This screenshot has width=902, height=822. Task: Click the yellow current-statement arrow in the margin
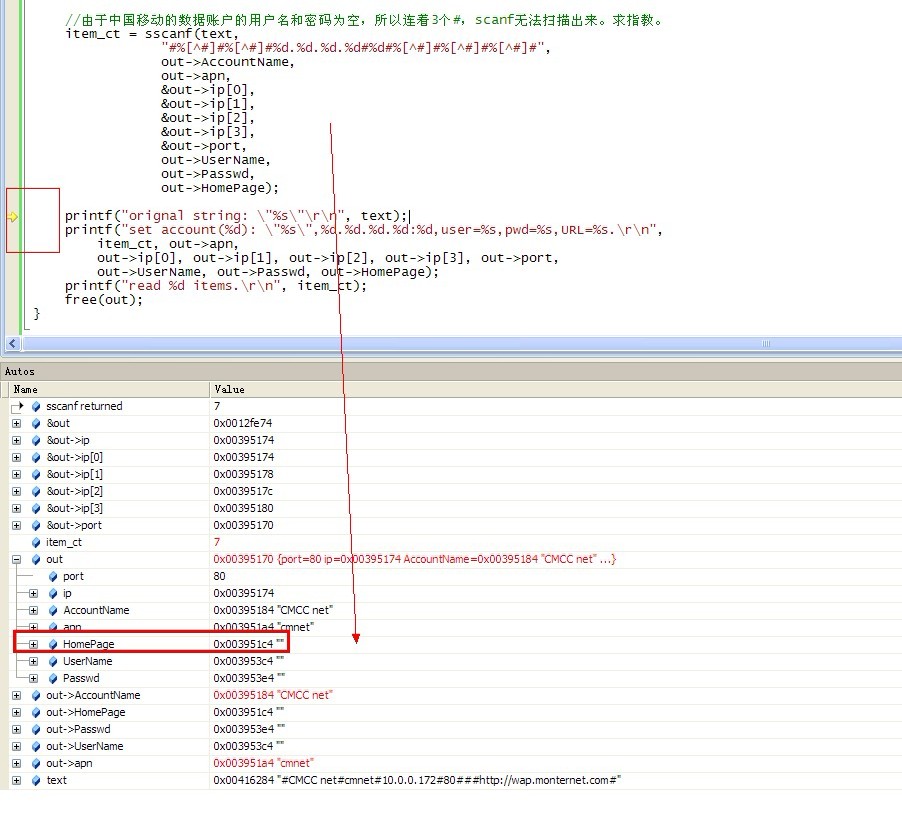(x=13, y=216)
